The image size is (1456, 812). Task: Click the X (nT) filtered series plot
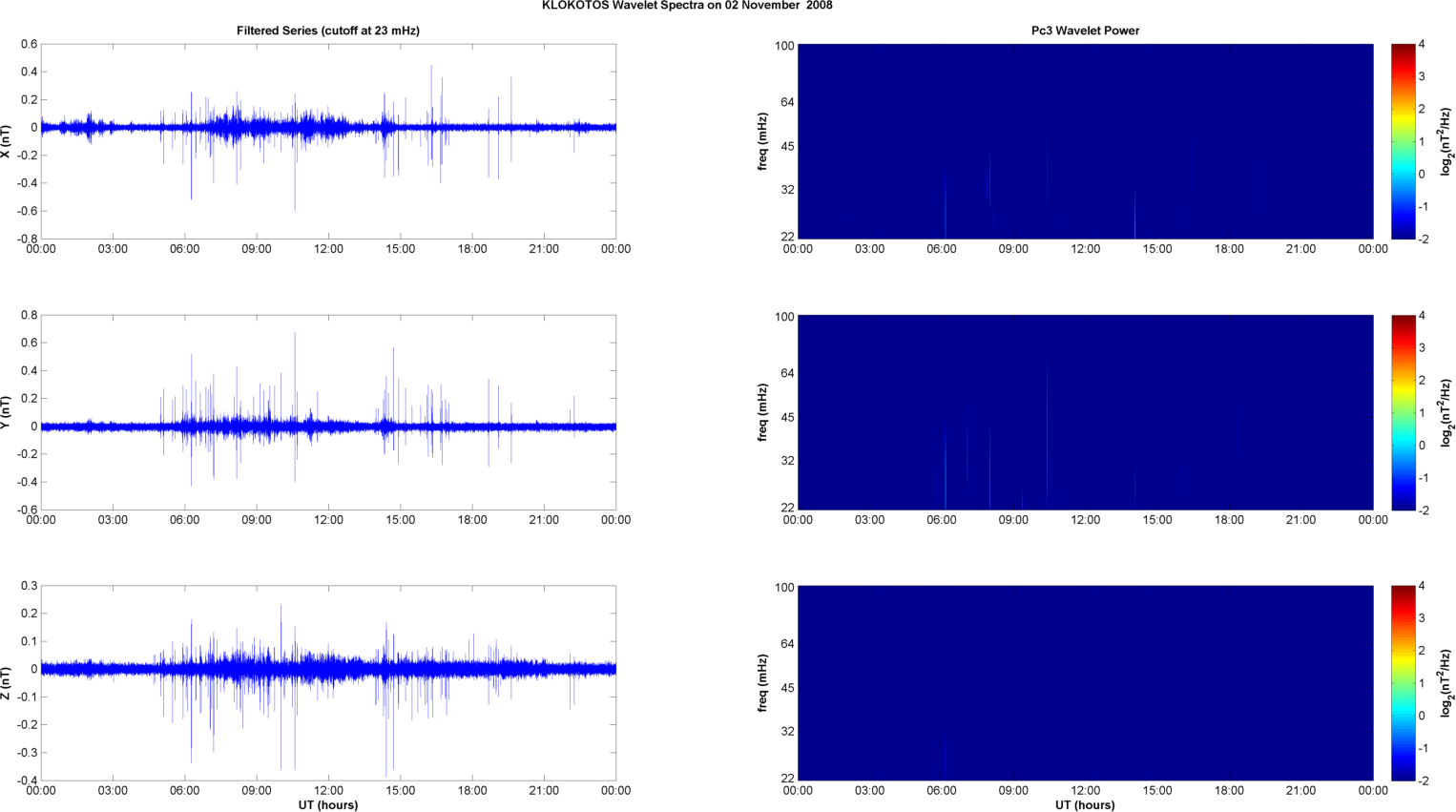click(x=328, y=141)
